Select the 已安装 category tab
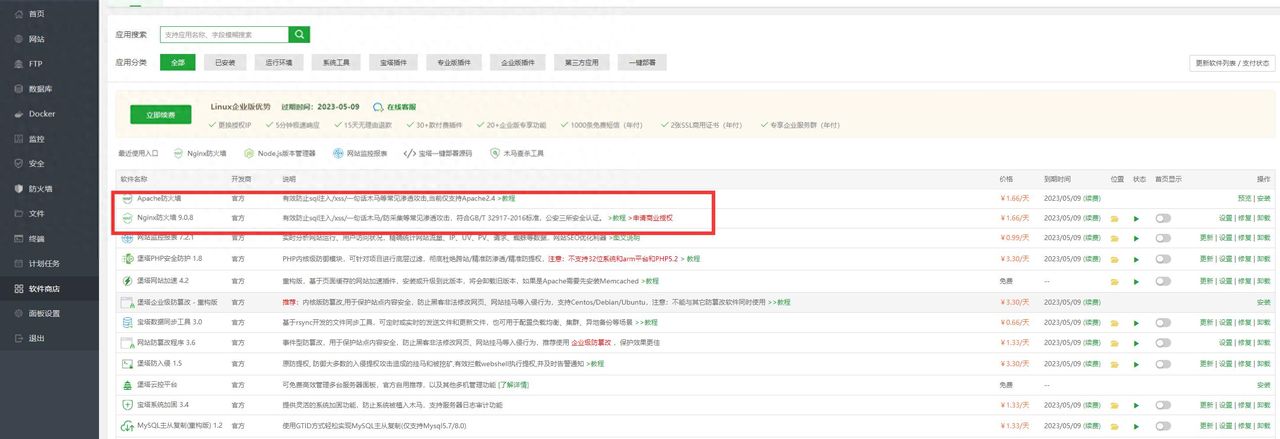This screenshot has width=1280, height=439. (x=225, y=62)
